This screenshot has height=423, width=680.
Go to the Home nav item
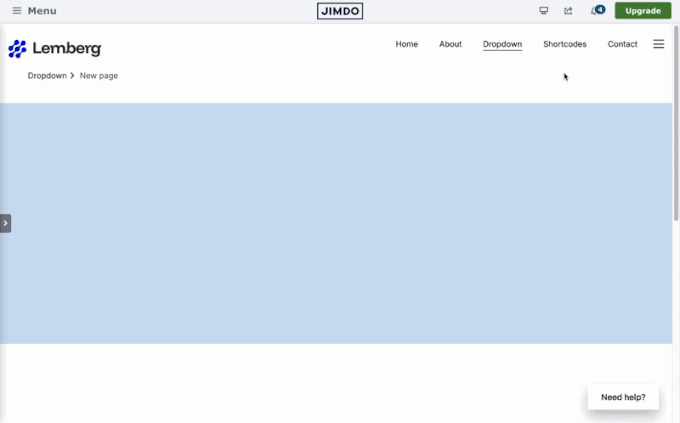pos(406,44)
